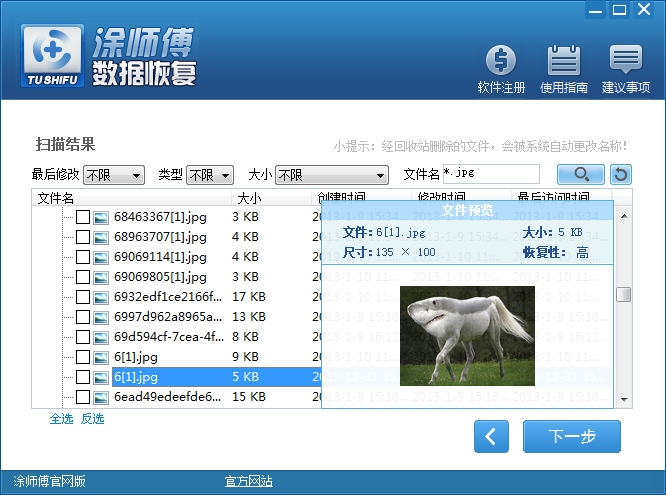Maximize the application window

(619, 9)
